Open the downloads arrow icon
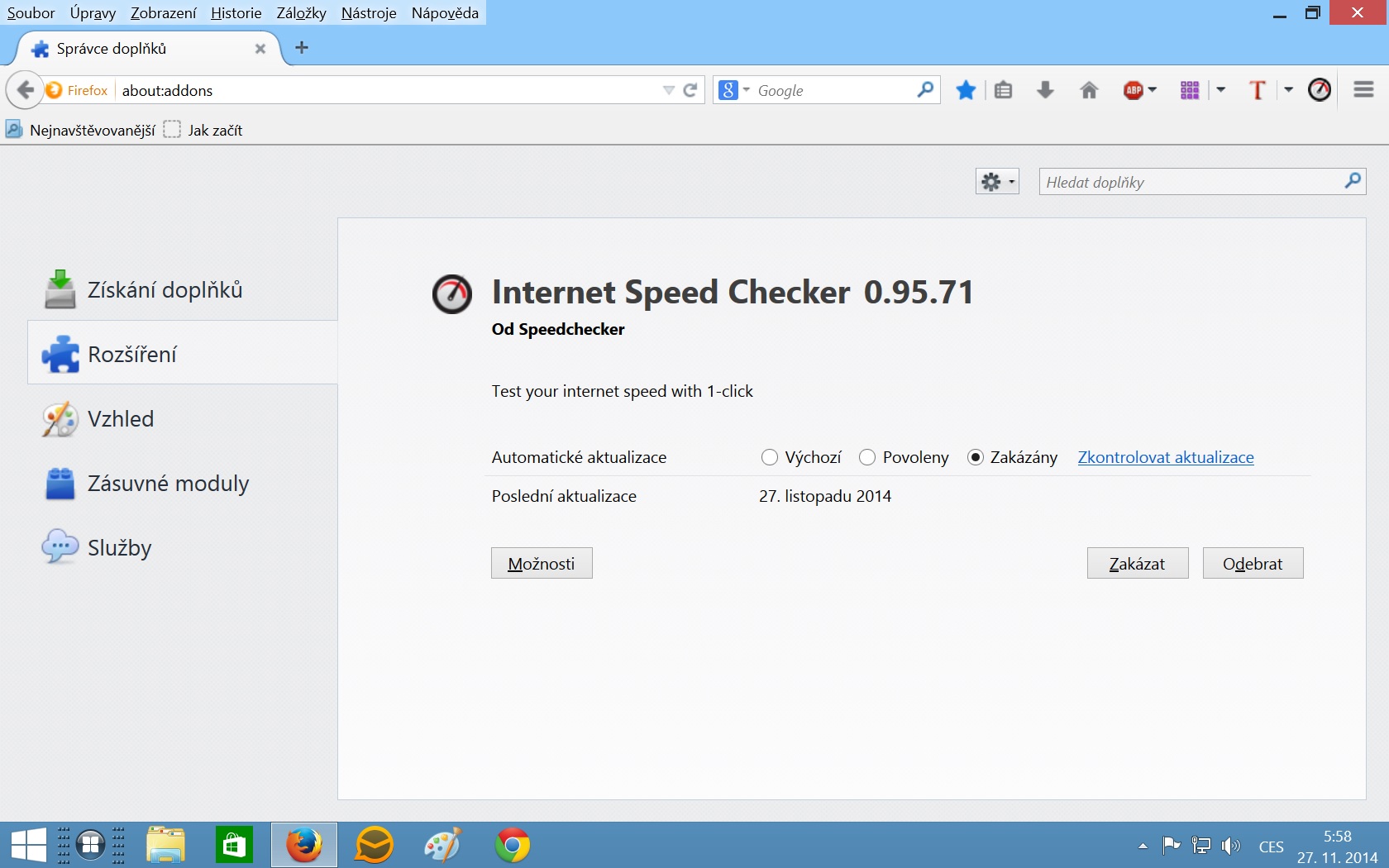 click(x=1045, y=90)
